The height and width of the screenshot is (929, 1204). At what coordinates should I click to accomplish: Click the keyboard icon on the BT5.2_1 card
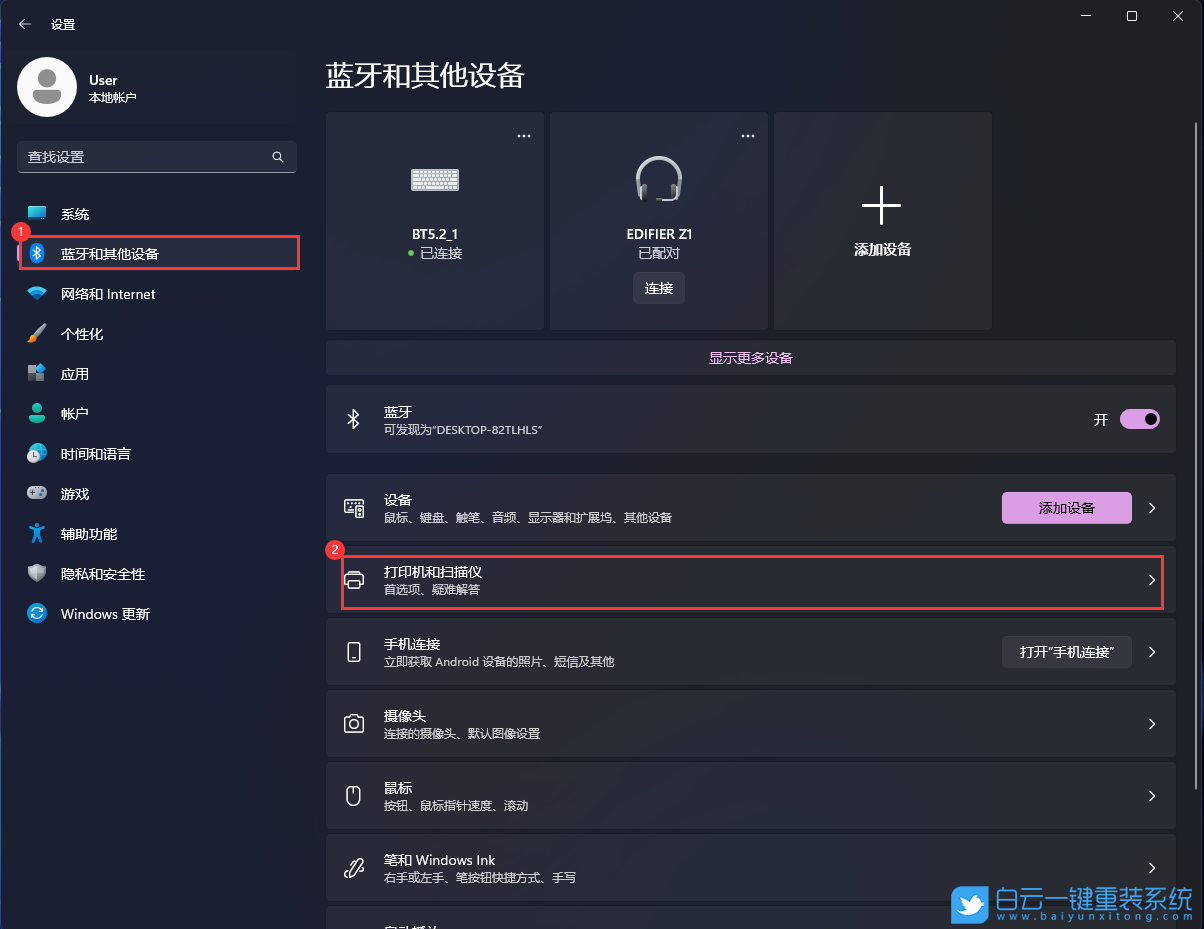coord(434,180)
